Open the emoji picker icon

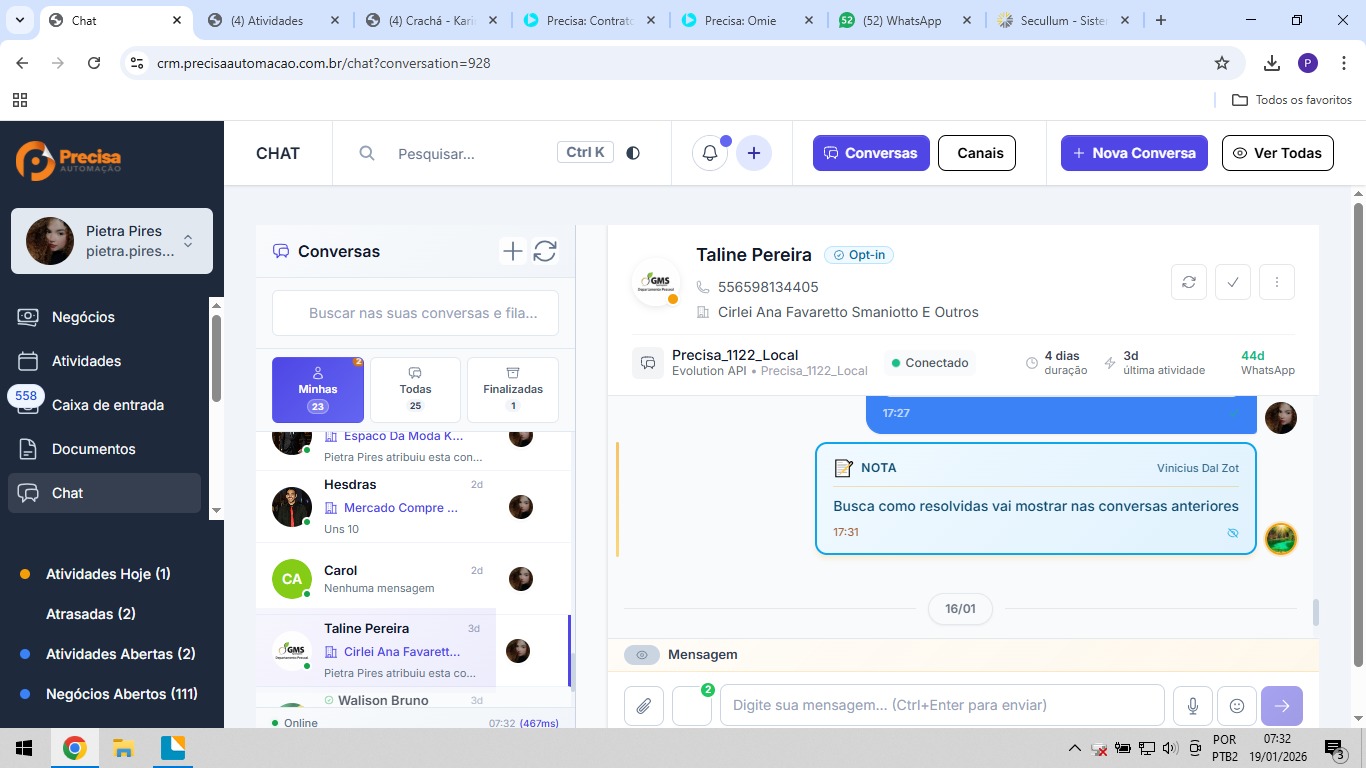(x=1237, y=706)
